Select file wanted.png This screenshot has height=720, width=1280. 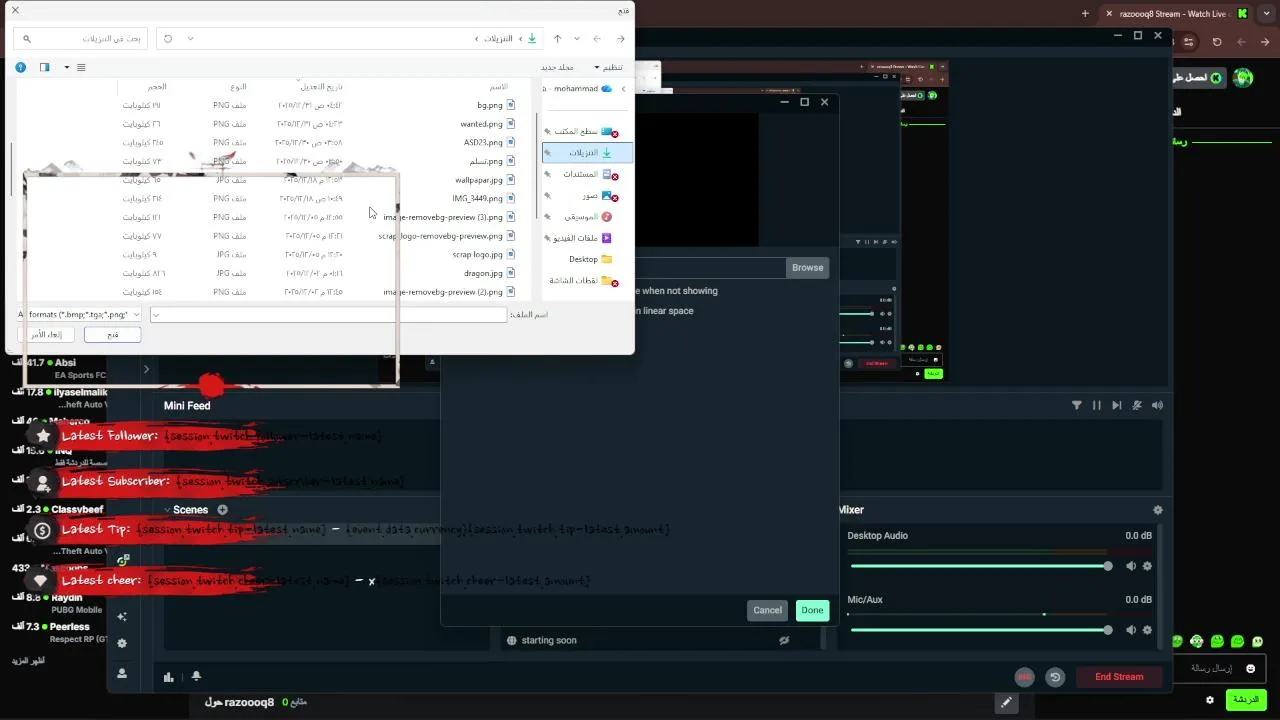[x=488, y=124]
